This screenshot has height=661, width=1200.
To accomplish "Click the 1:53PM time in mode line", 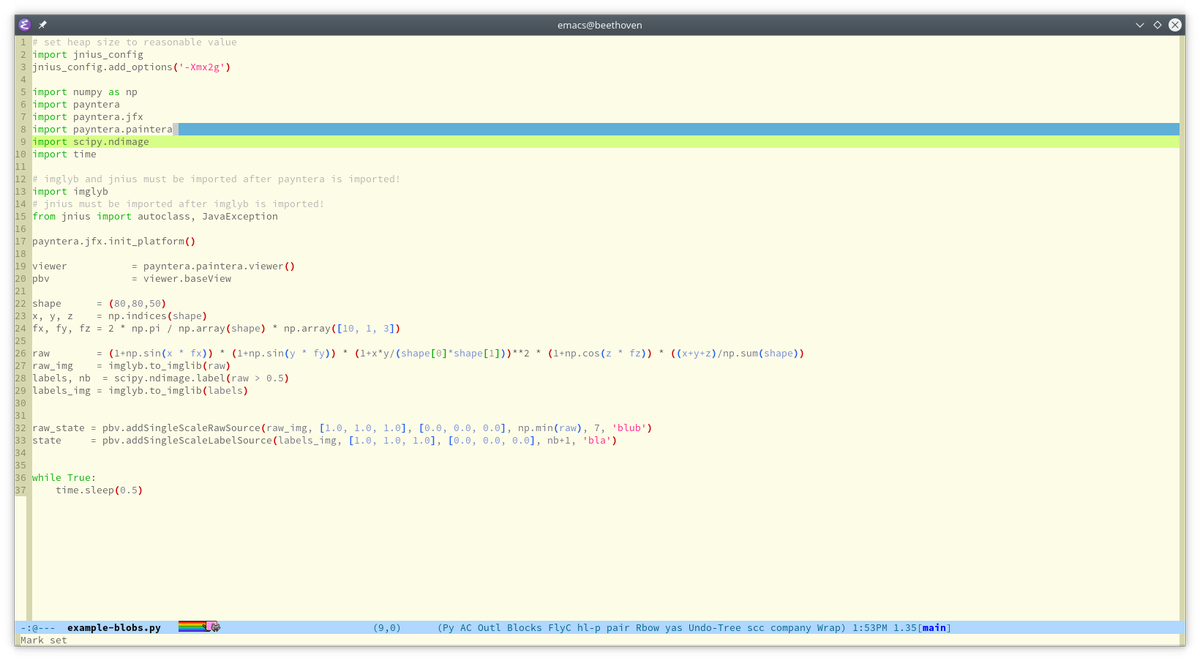I will 871,628.
